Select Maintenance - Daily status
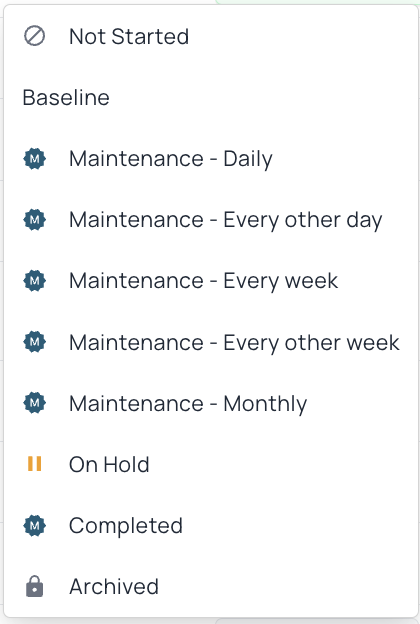The height and width of the screenshot is (624, 420). 211,159
